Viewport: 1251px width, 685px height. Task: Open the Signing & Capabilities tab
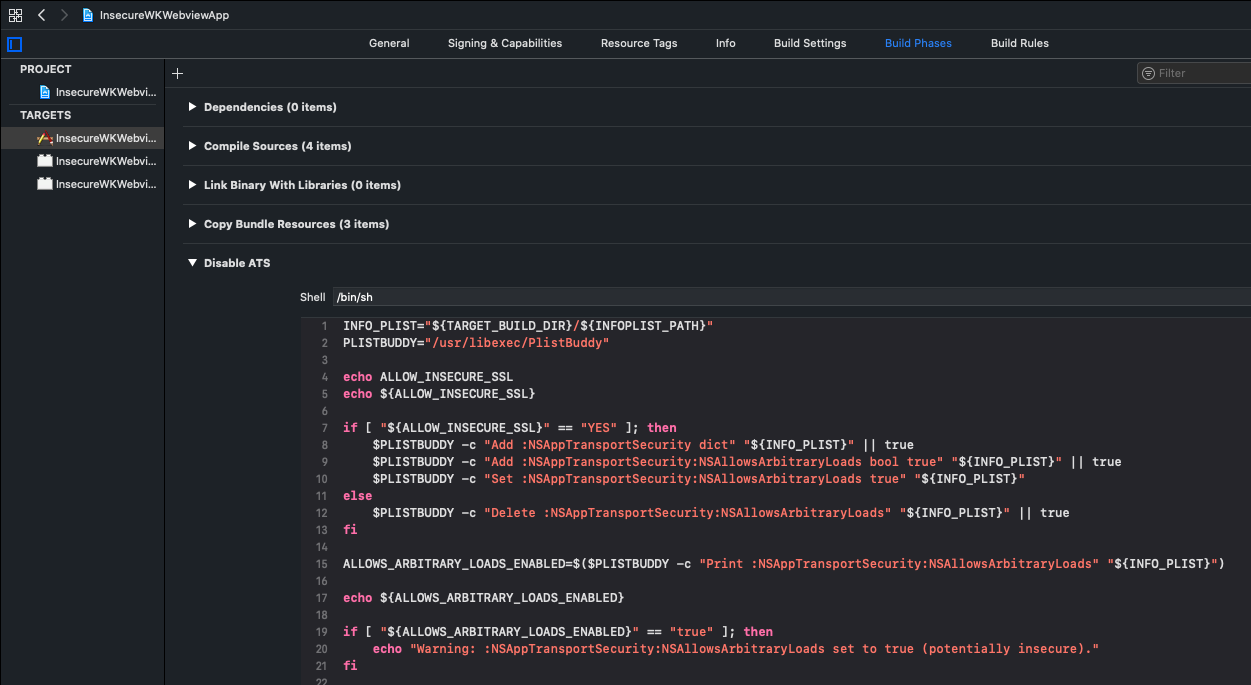(x=505, y=43)
